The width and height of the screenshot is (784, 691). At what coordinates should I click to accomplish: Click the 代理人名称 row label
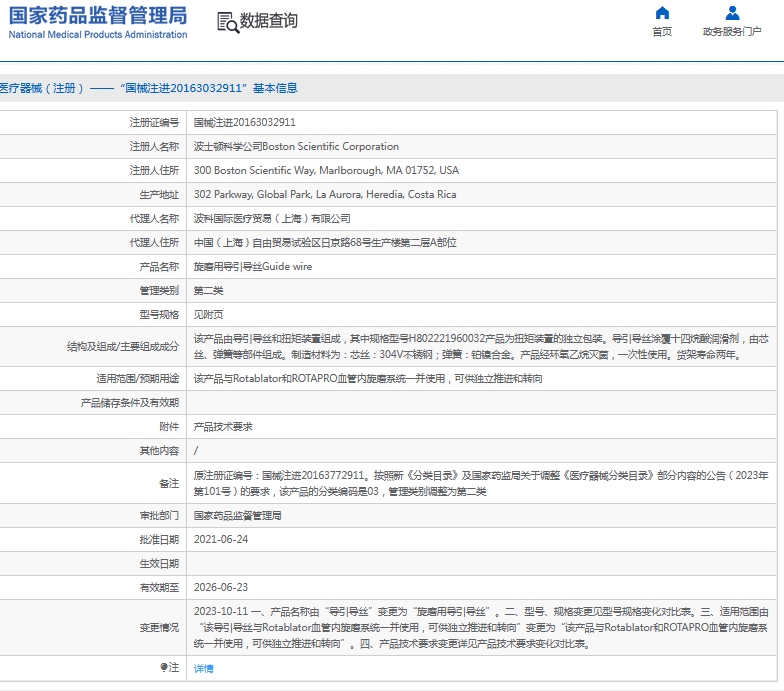coord(154,218)
